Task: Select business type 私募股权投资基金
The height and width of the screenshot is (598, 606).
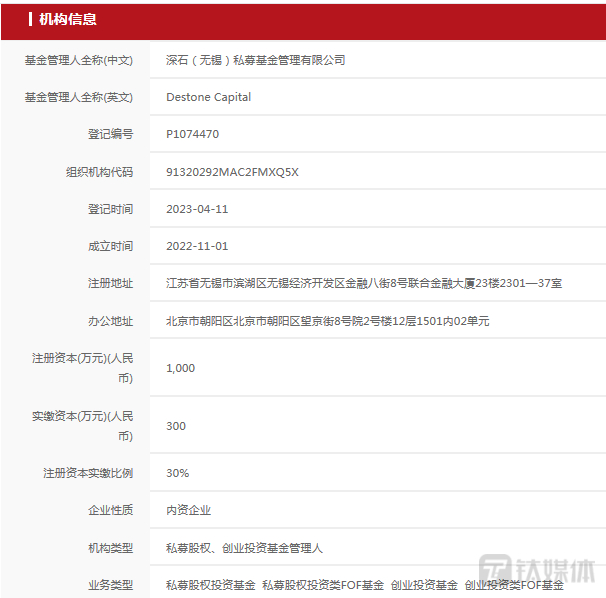Action: 211,585
